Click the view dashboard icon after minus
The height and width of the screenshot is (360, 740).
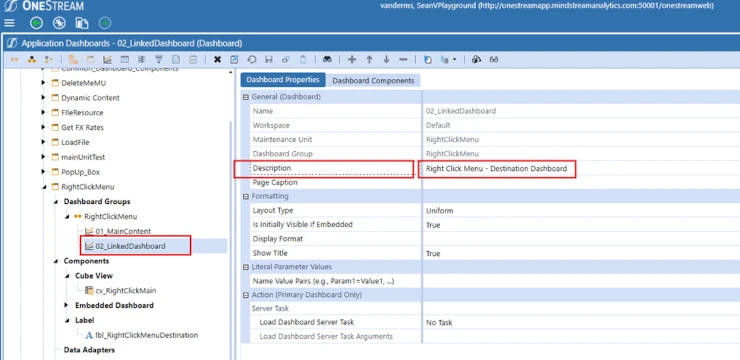click(x=428, y=59)
